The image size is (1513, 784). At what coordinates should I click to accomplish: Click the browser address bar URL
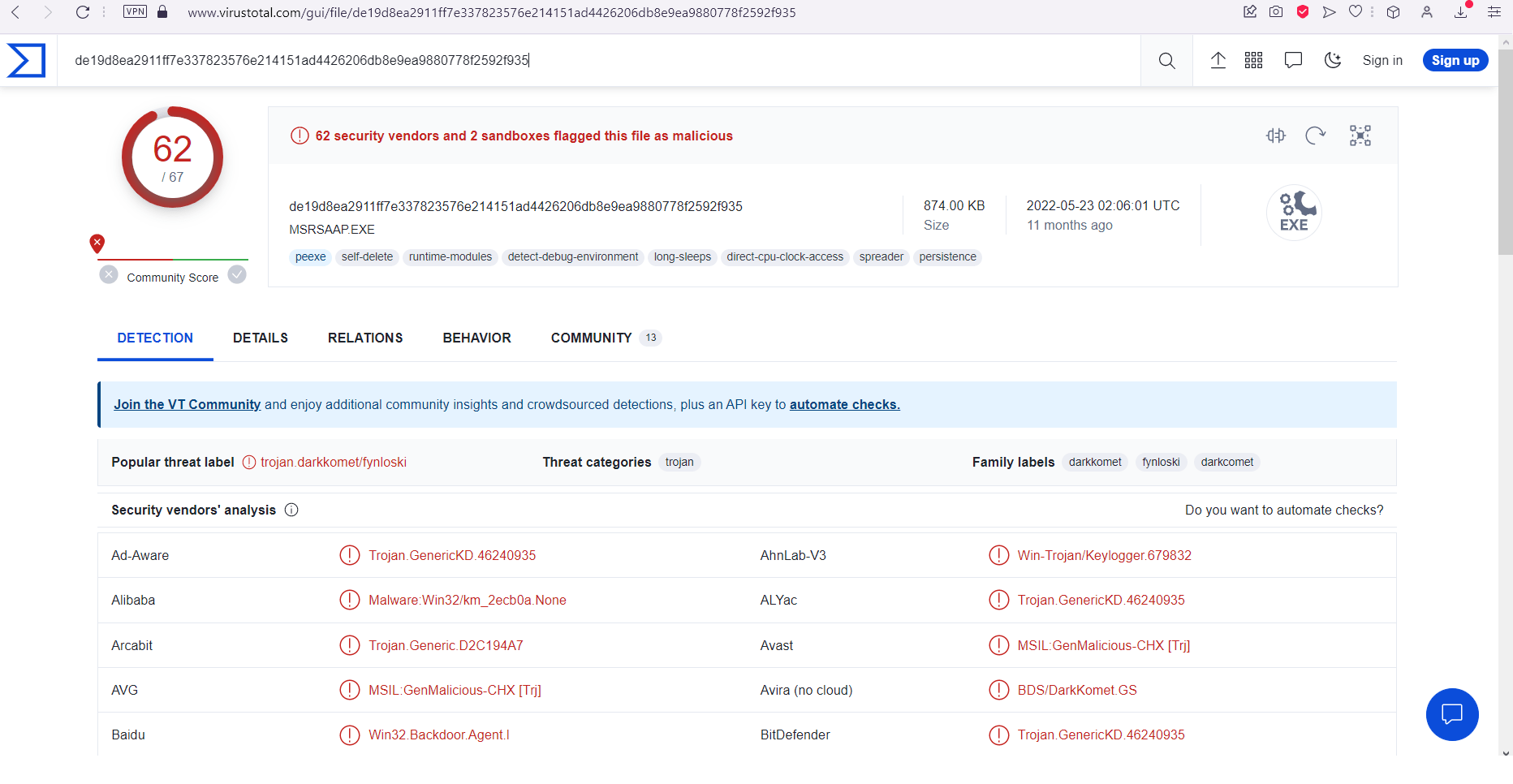pos(492,12)
